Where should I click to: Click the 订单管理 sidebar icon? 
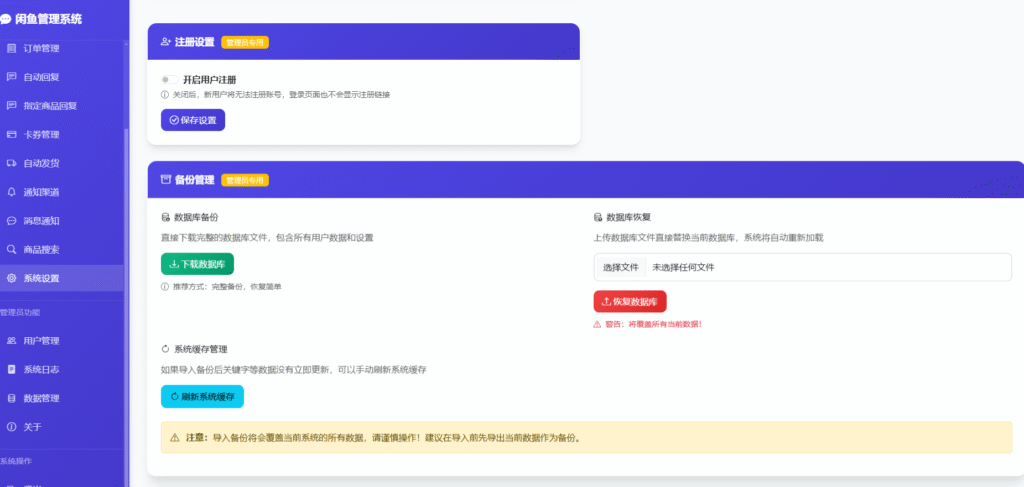tap(11, 48)
